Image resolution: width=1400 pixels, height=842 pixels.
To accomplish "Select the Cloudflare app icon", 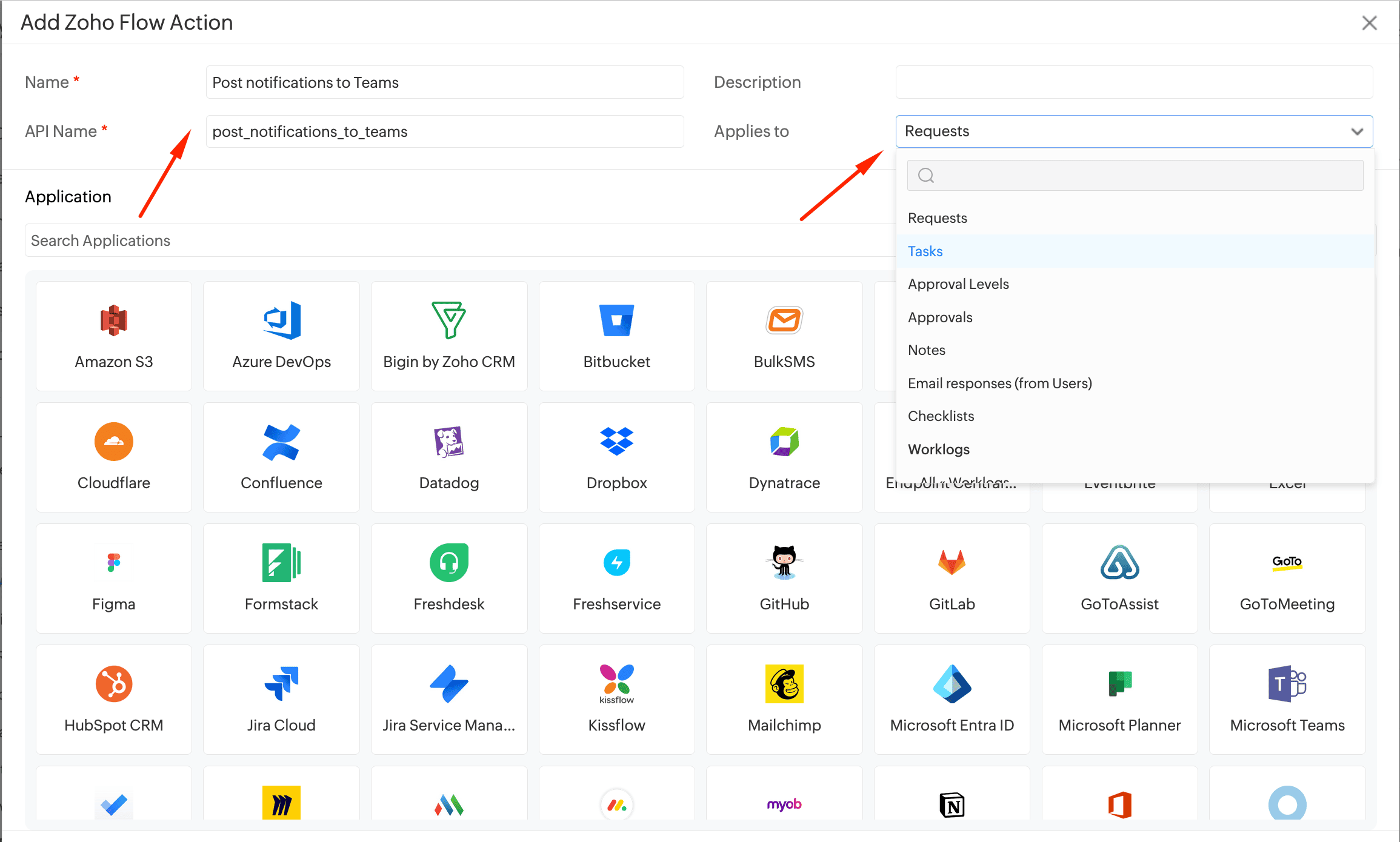I will point(113,442).
